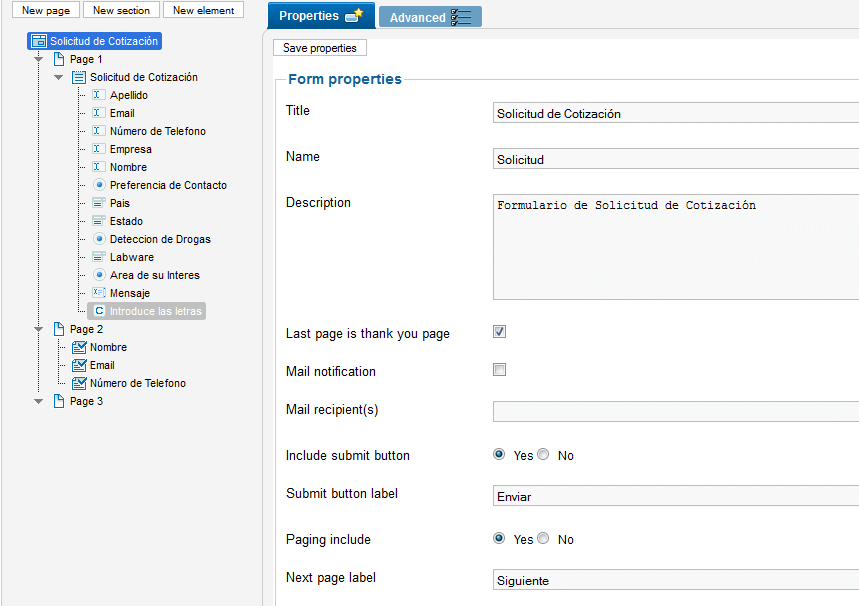Click the form icon beside root Solicitud de Cotización
The image size is (859, 606).
coord(38,41)
